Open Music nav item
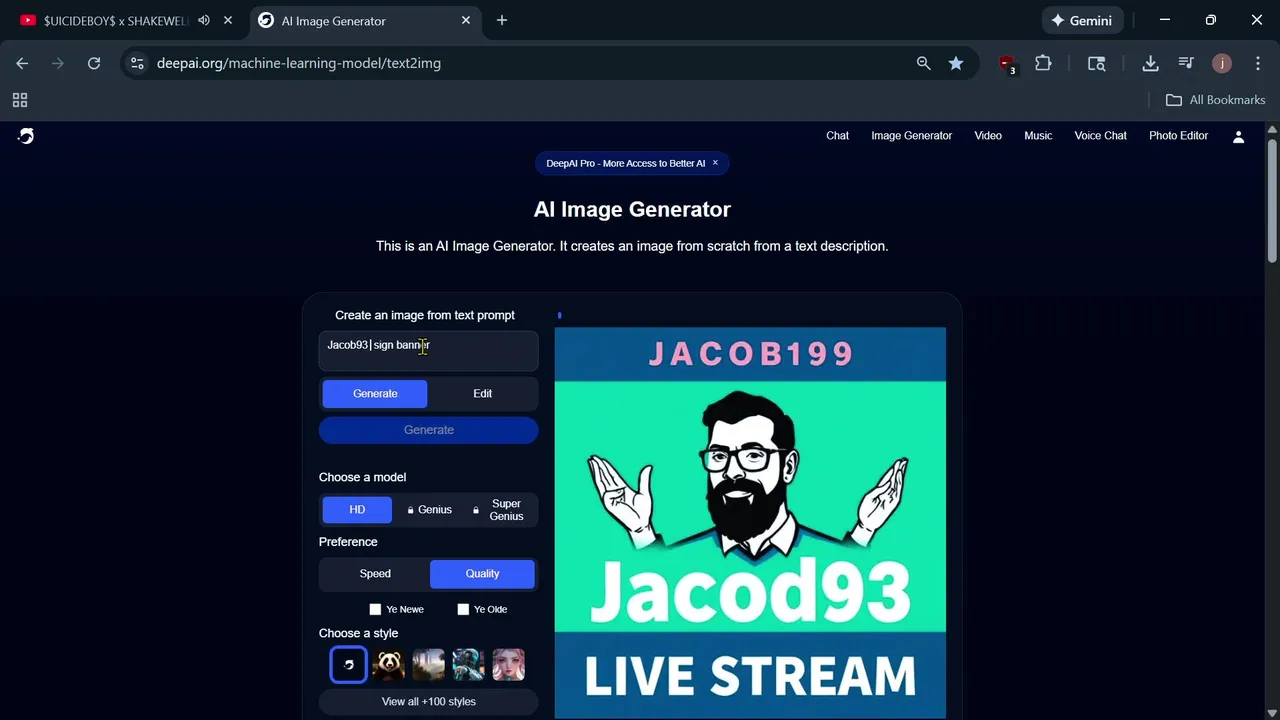 tap(1038, 136)
